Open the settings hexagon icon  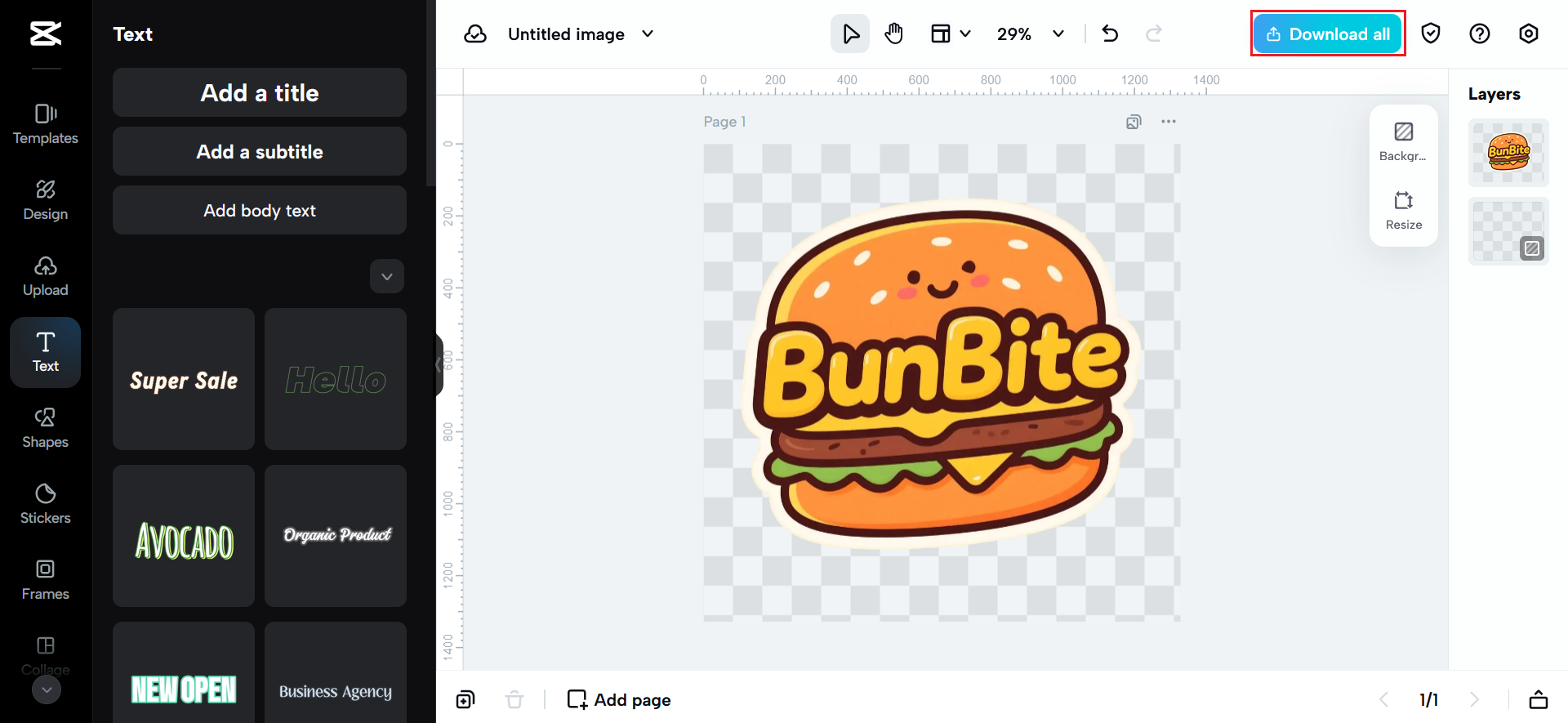(x=1528, y=34)
